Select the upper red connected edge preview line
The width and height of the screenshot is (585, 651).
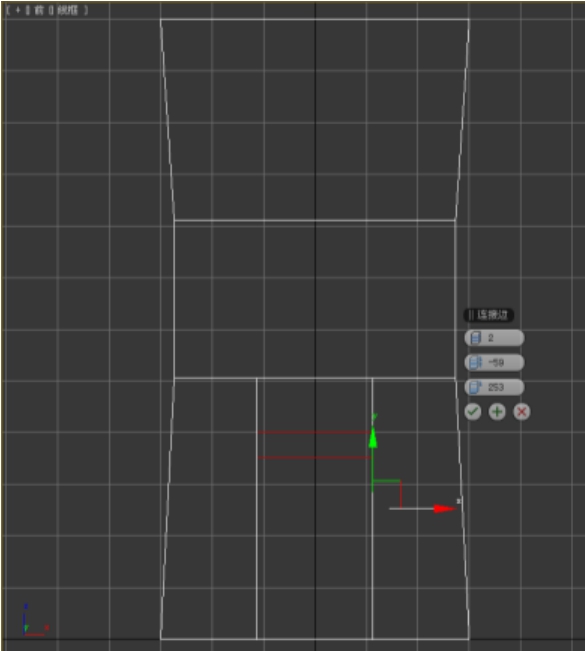tap(314, 432)
